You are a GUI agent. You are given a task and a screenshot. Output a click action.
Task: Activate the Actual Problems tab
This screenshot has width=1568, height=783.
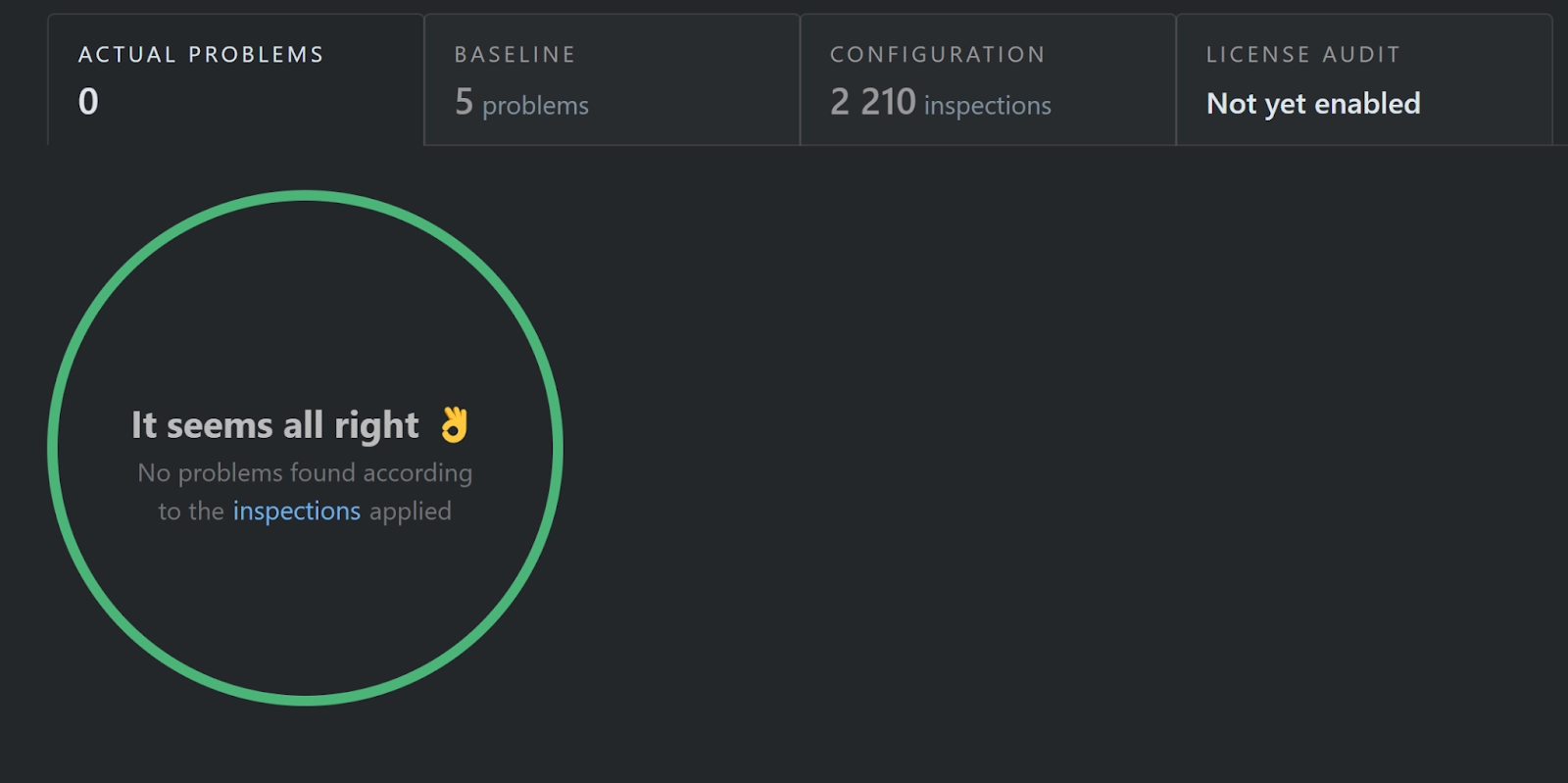235,78
